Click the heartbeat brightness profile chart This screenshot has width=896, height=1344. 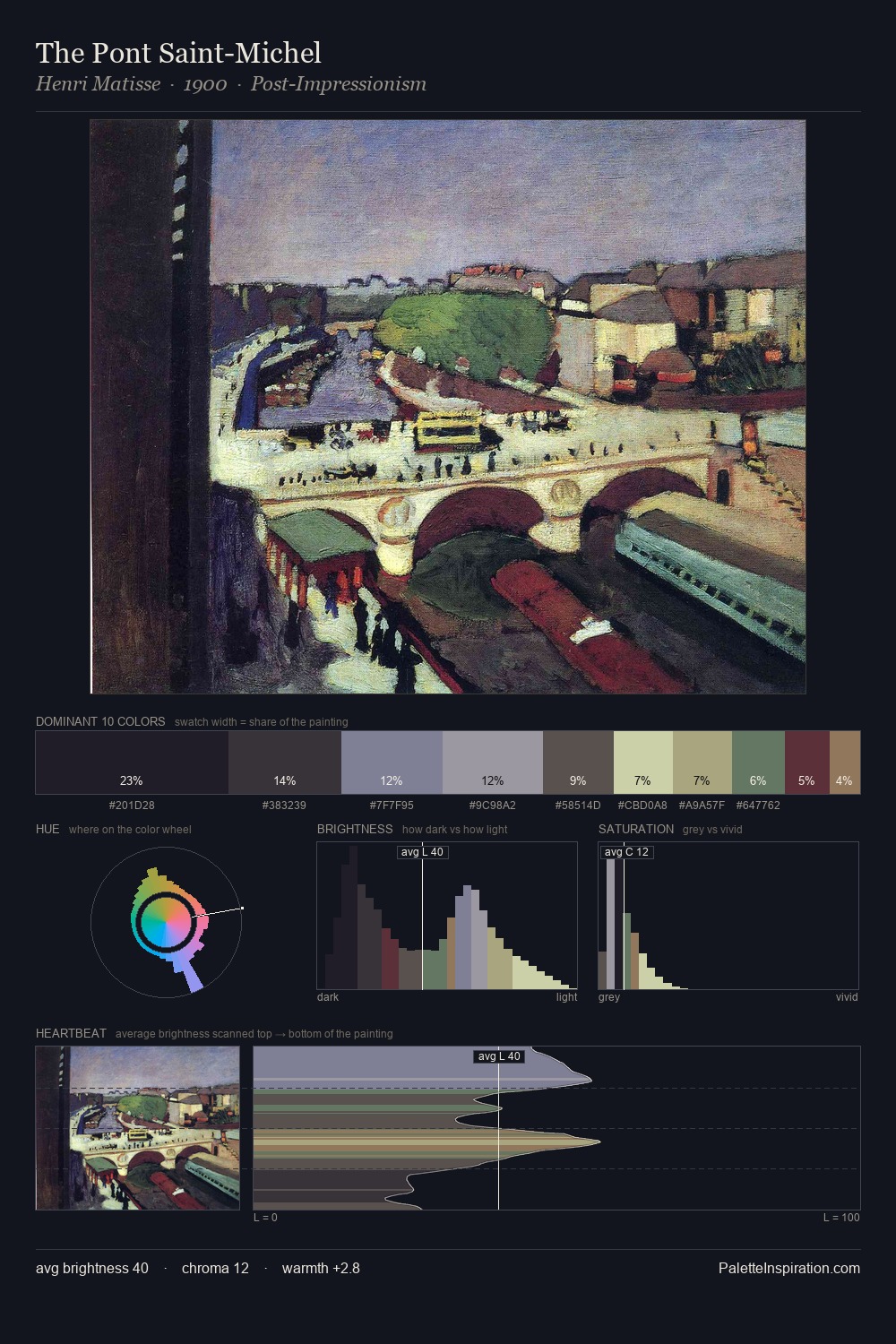coord(556,1128)
